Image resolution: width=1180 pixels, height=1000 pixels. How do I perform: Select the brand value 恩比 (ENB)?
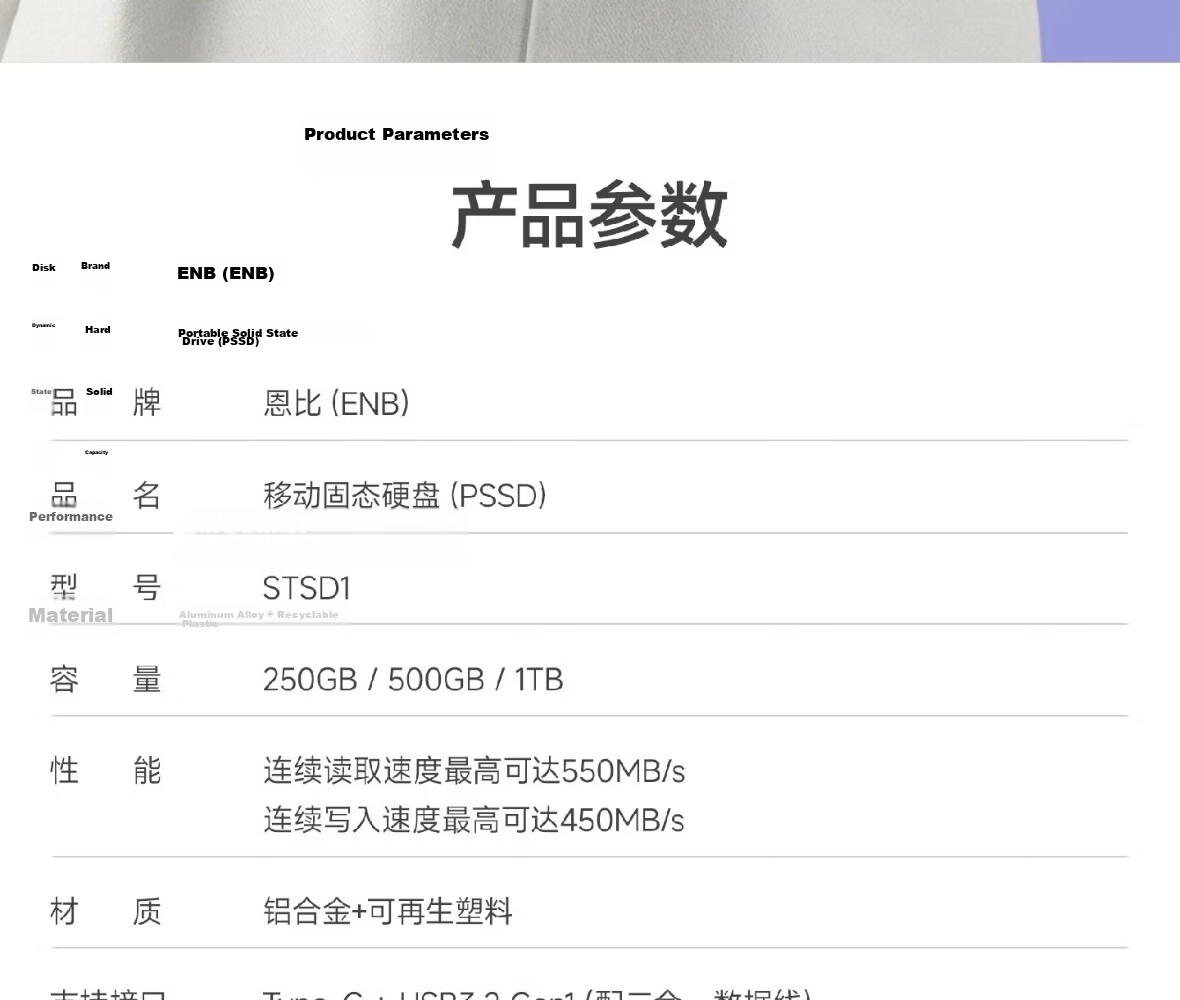click(x=336, y=403)
